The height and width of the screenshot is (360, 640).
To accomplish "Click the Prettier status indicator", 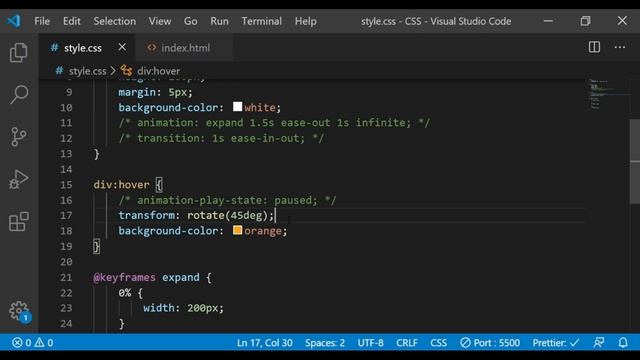I will point(556,342).
